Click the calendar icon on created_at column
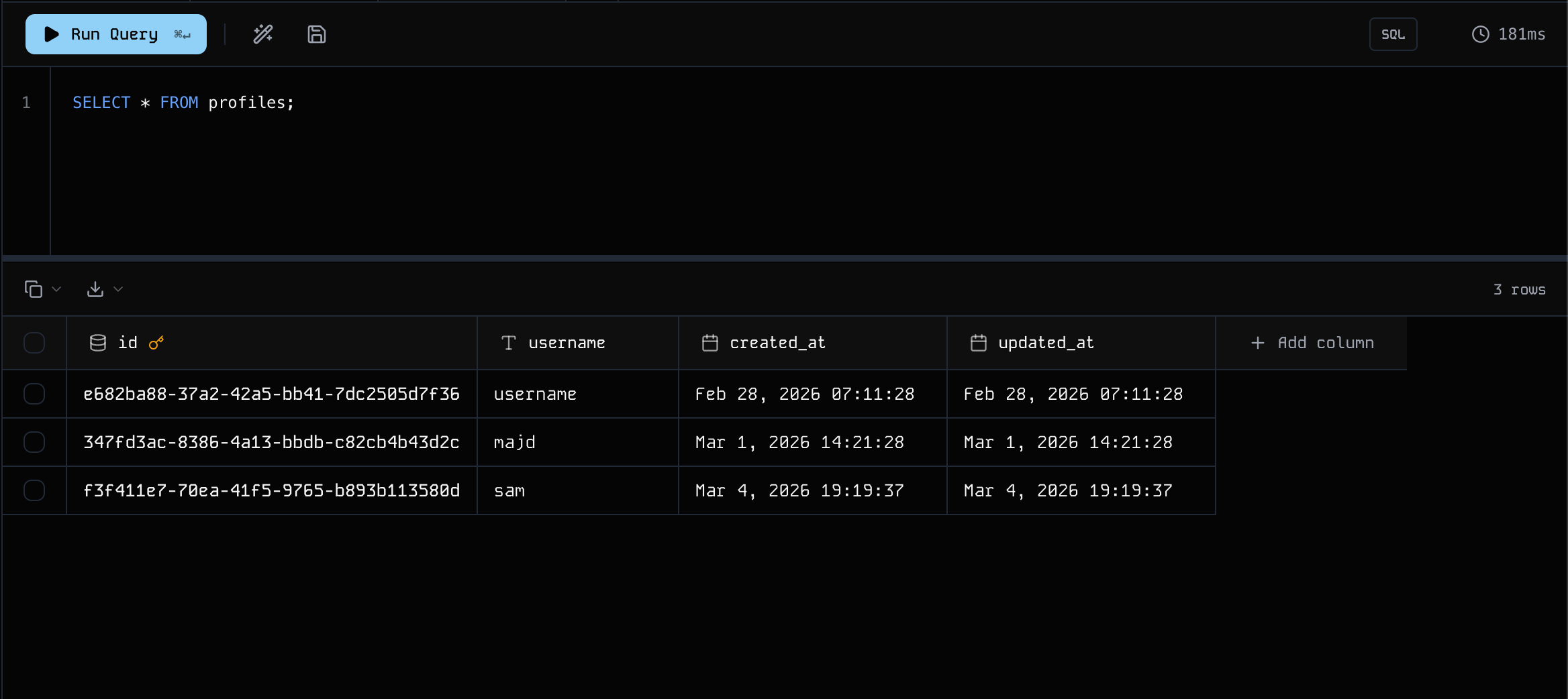 click(x=709, y=342)
